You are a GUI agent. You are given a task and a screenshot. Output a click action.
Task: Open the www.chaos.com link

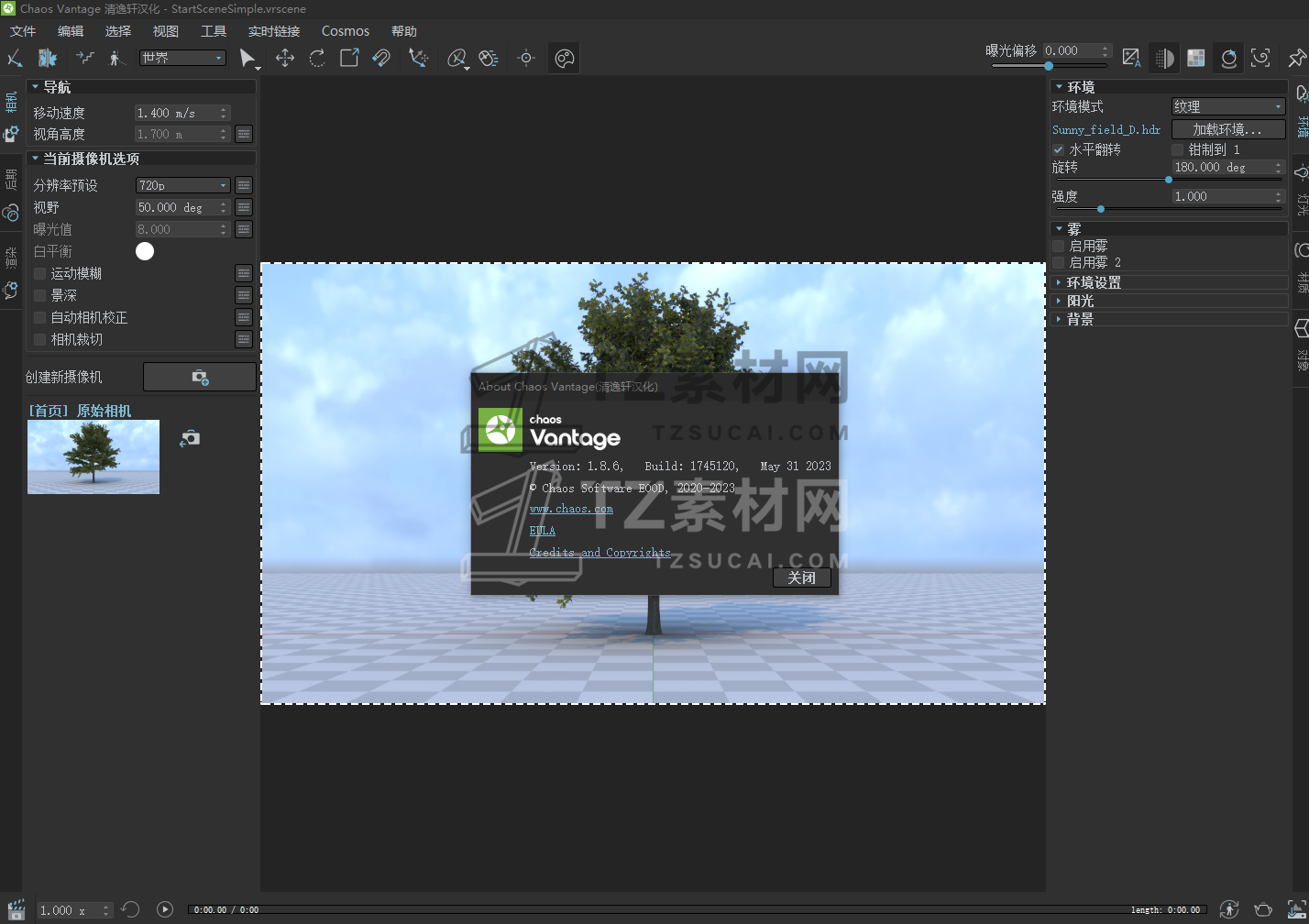click(x=571, y=509)
